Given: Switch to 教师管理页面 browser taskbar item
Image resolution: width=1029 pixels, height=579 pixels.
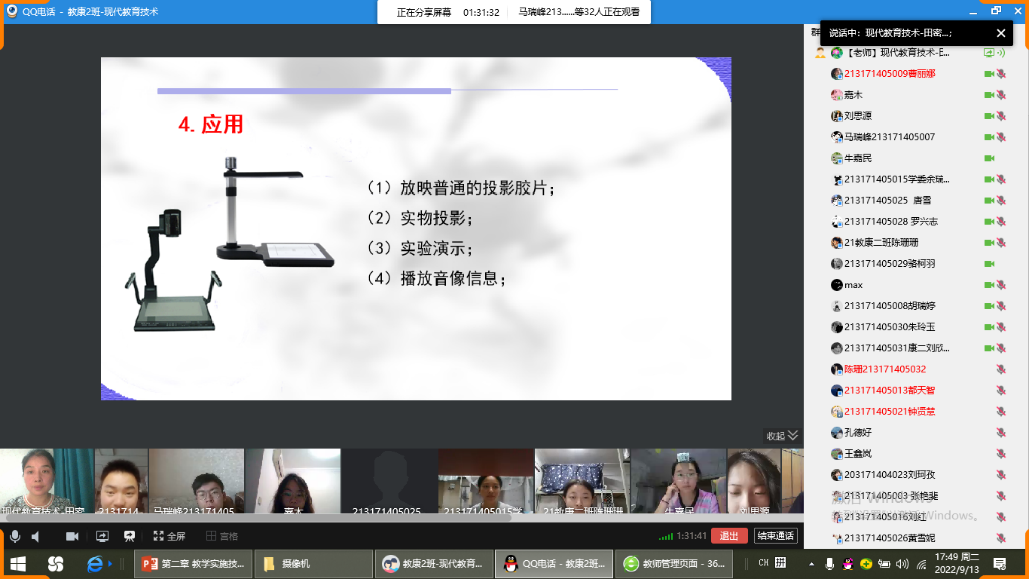Looking at the screenshot, I should tap(674, 564).
